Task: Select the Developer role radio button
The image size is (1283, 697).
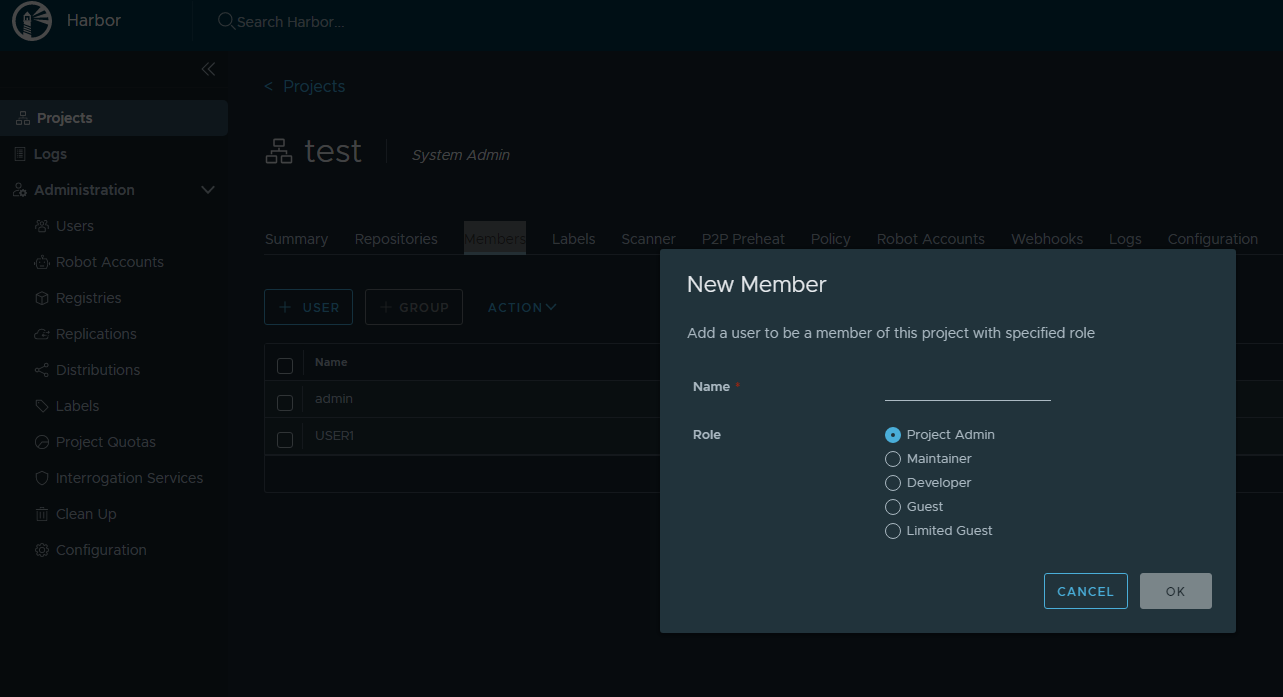Action: 893,483
